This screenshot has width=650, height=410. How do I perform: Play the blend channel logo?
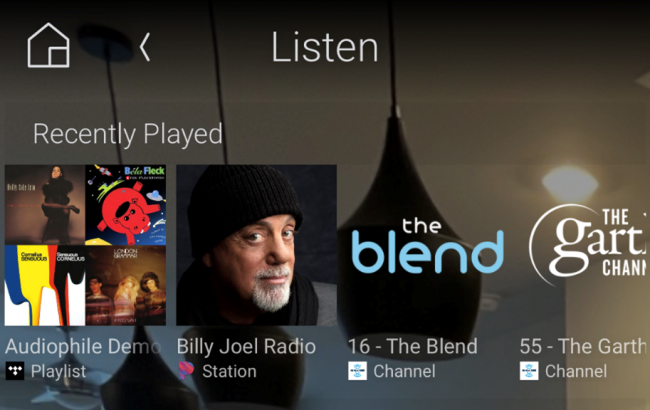[428, 247]
